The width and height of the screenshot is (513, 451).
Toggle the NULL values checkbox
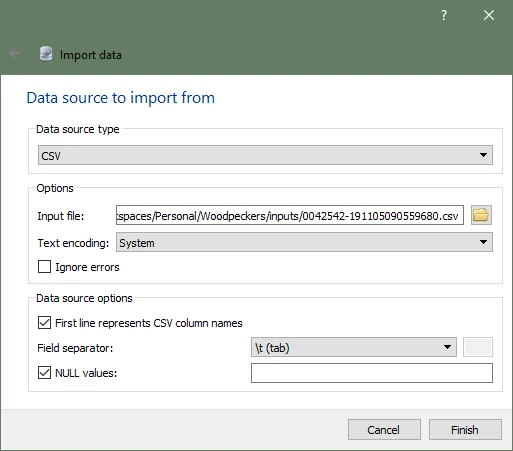coord(44,373)
